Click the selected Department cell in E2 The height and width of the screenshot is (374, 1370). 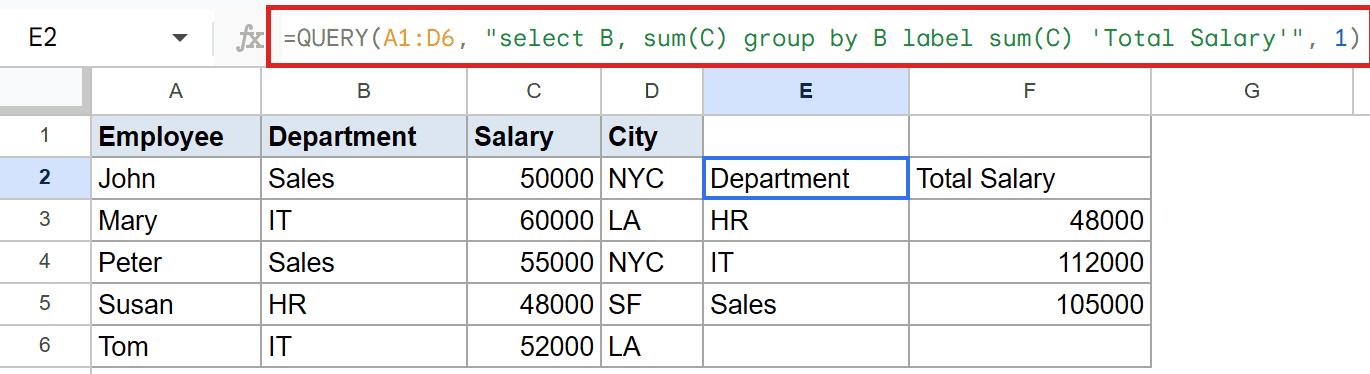[x=806, y=178]
